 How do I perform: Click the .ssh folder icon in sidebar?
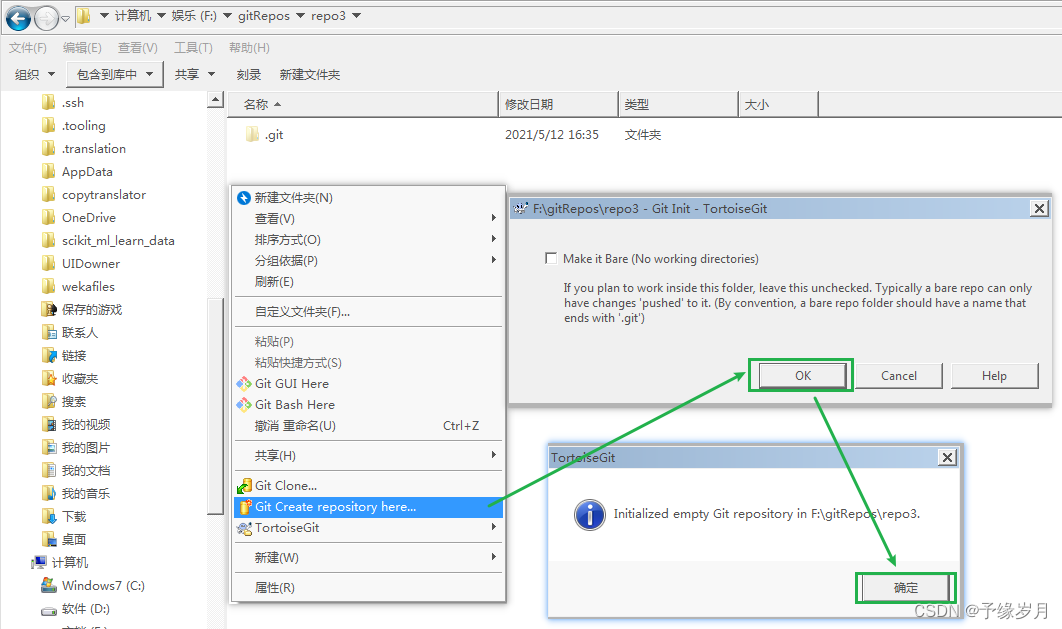49,102
